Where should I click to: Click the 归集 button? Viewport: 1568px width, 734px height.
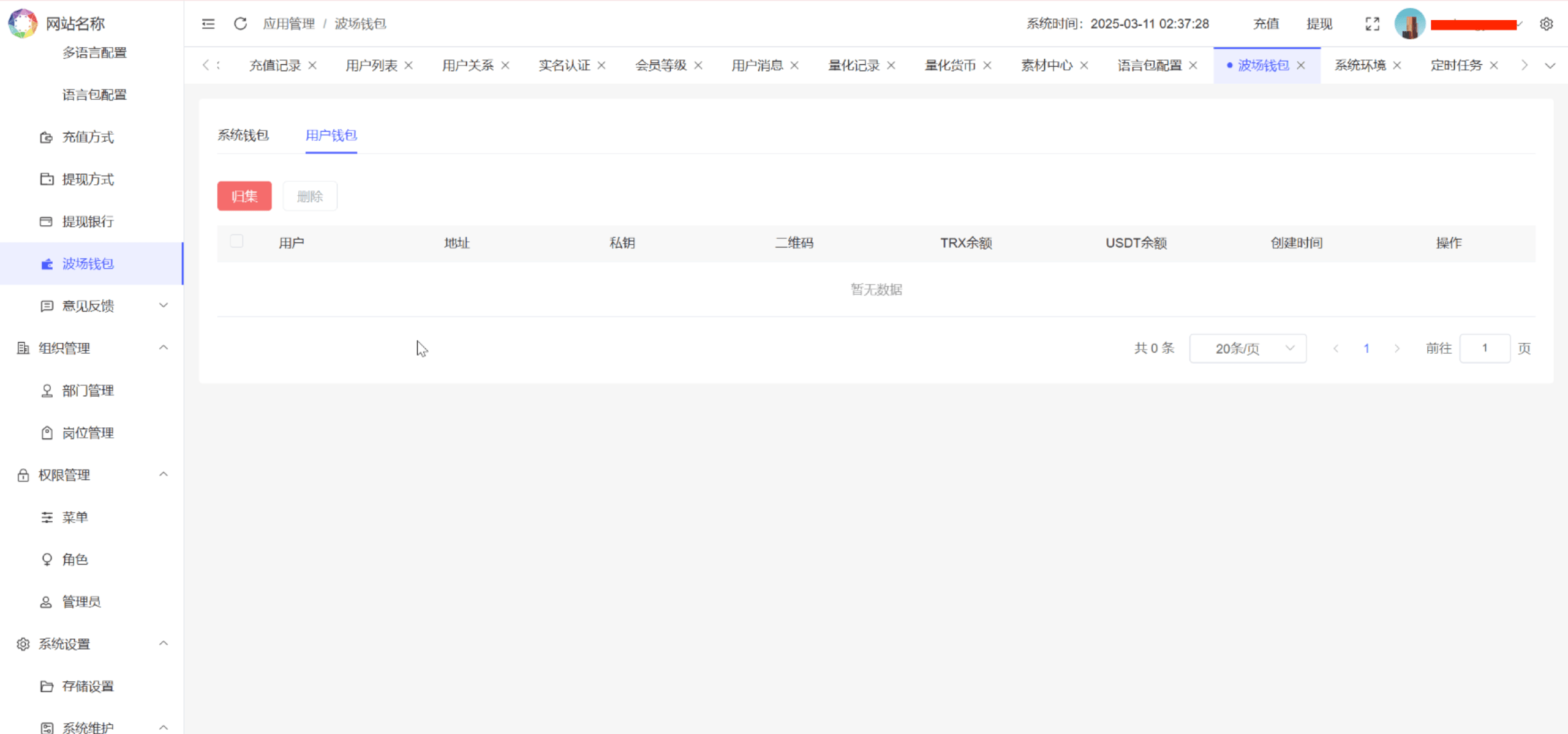(244, 196)
